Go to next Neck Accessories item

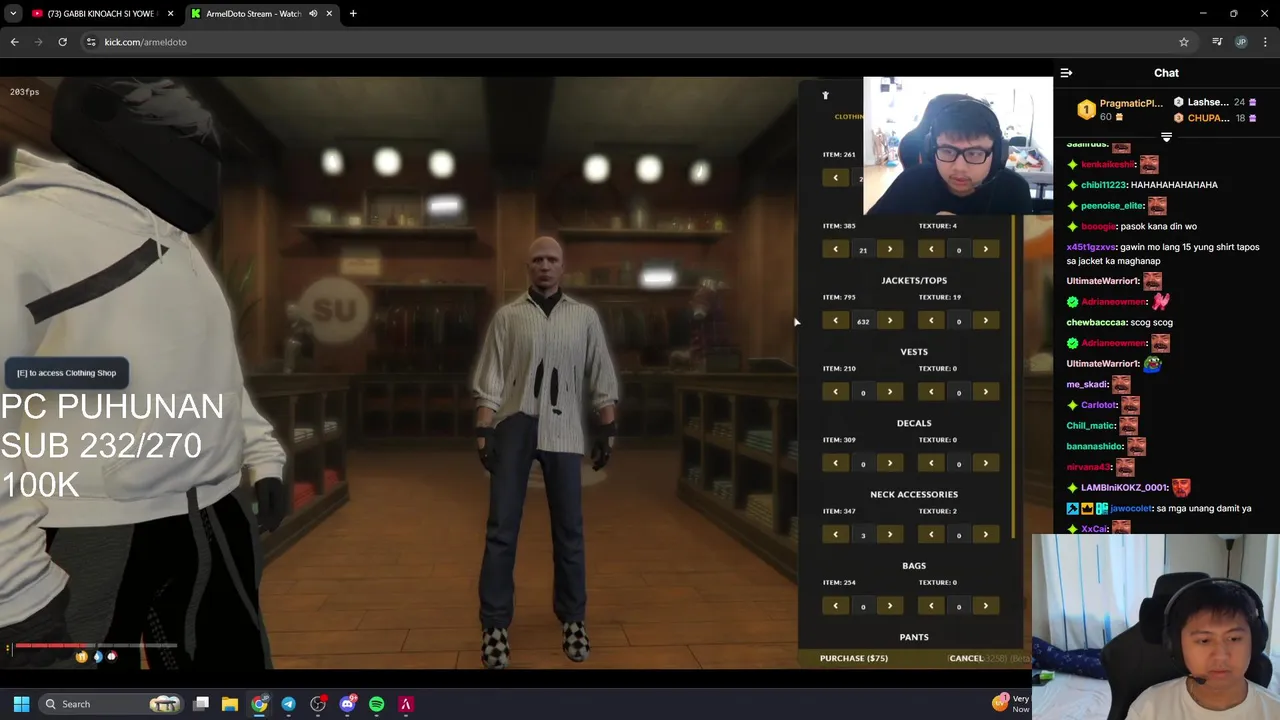[890, 534]
